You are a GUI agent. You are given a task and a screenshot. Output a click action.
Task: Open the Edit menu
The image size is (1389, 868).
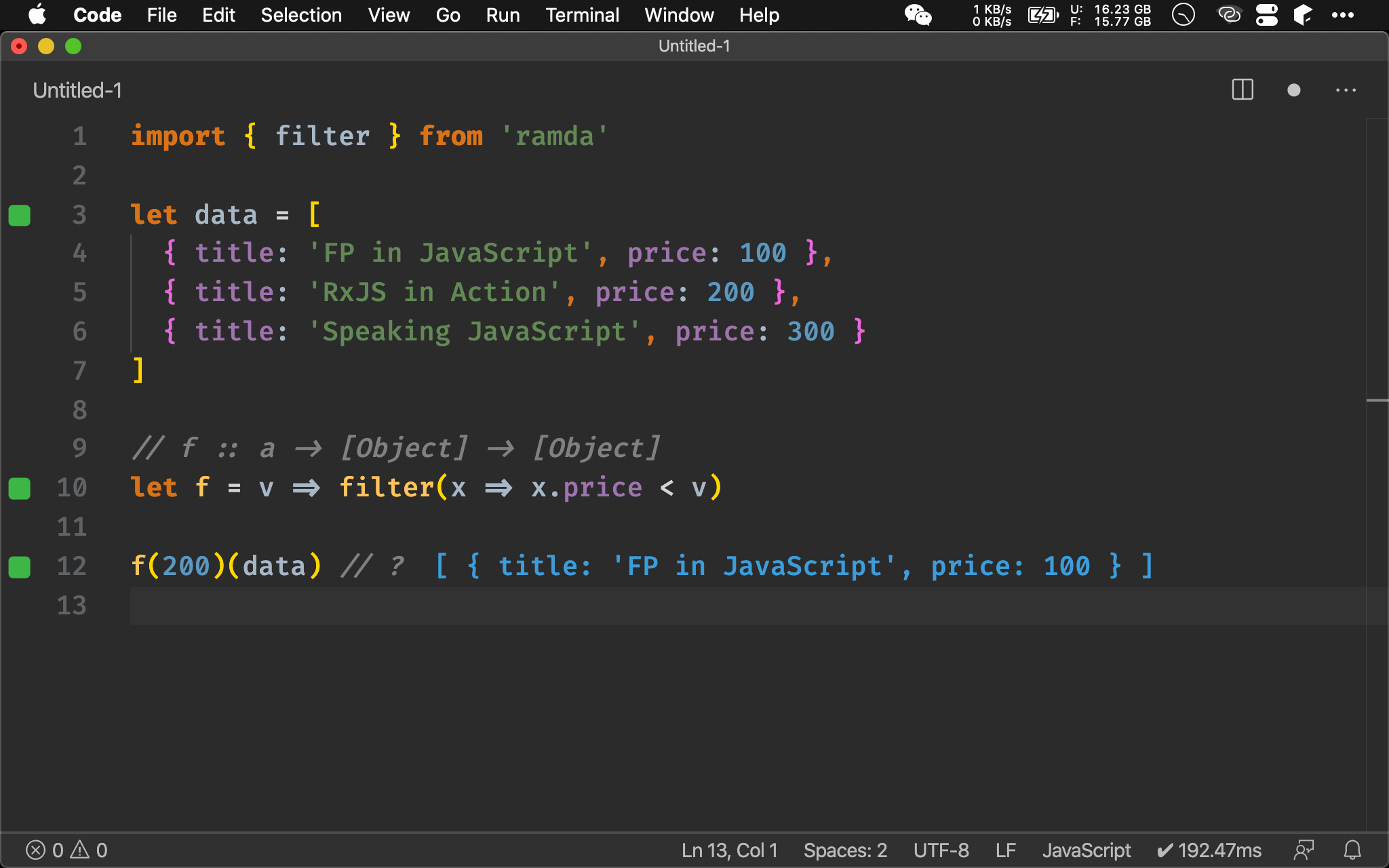coord(218,15)
